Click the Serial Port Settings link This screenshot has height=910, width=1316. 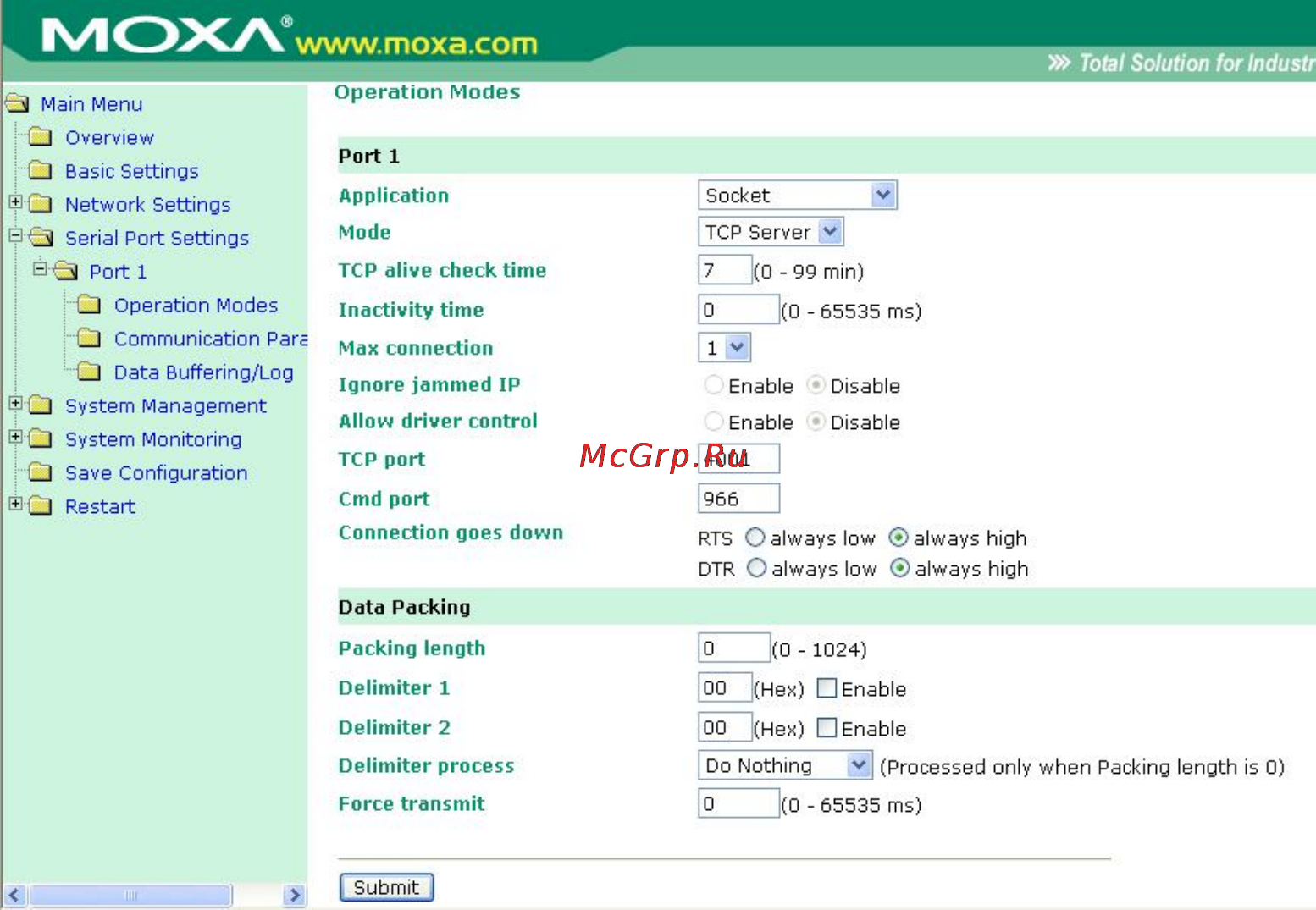tap(157, 238)
